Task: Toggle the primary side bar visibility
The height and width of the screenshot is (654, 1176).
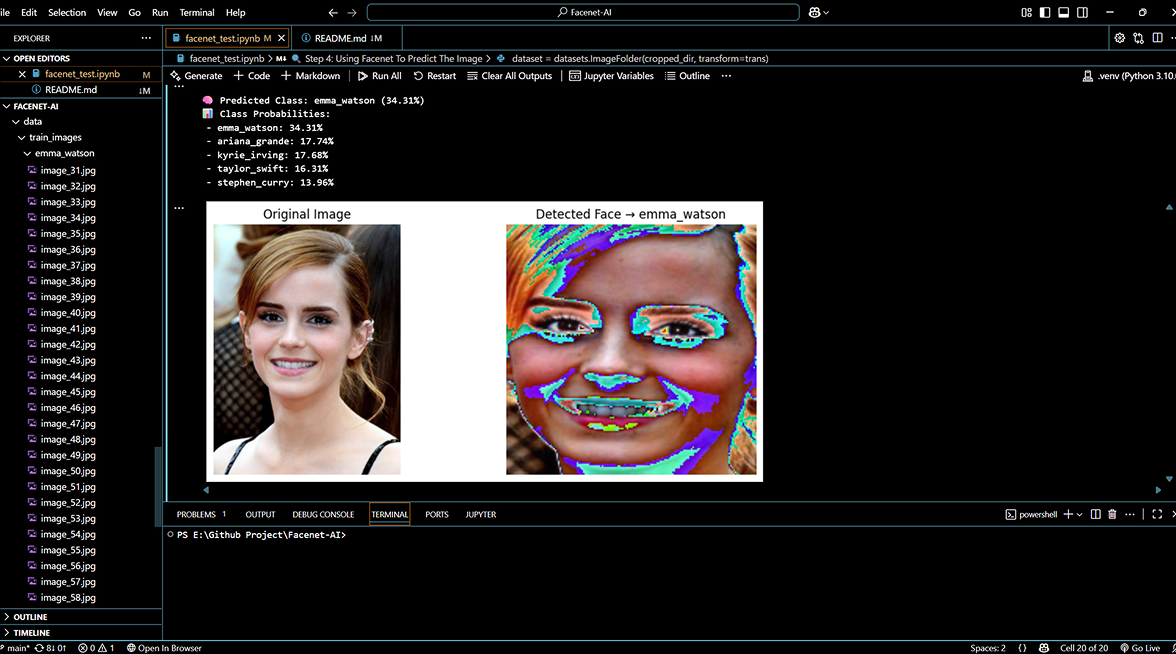Action: pos(1045,13)
